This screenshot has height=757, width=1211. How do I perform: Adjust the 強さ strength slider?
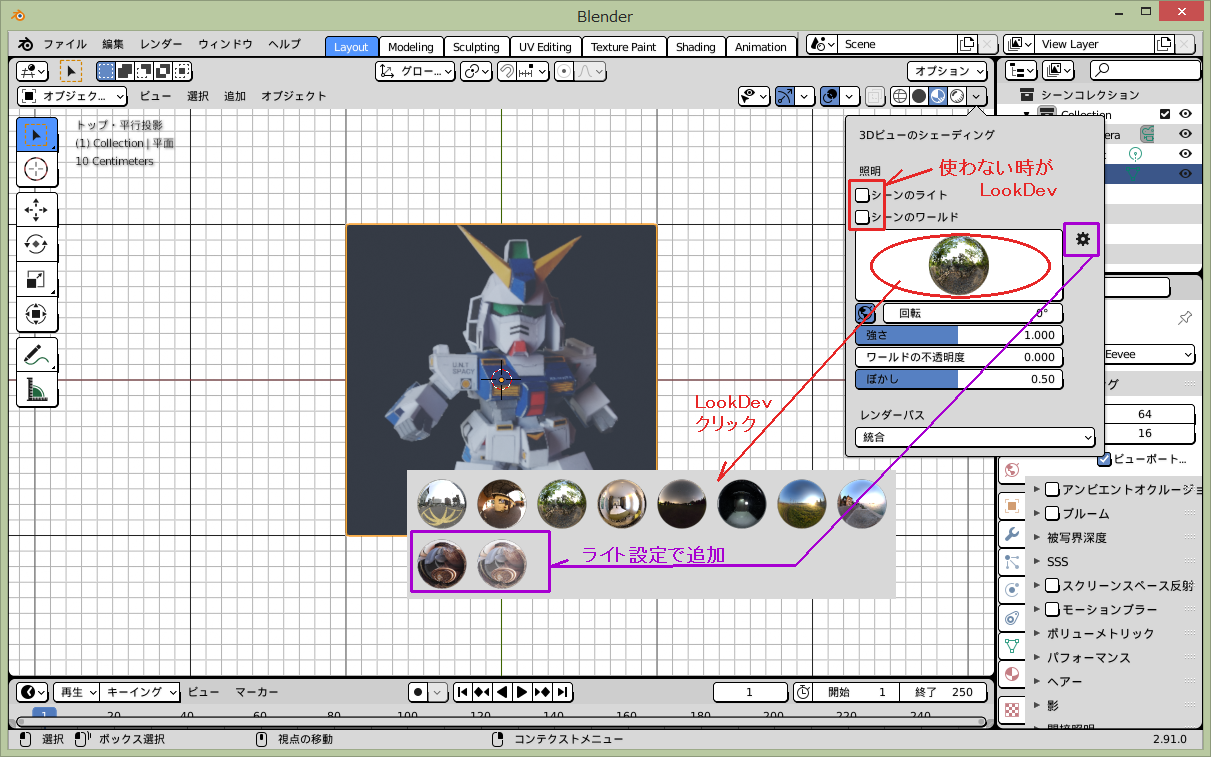pyautogui.click(x=959, y=335)
